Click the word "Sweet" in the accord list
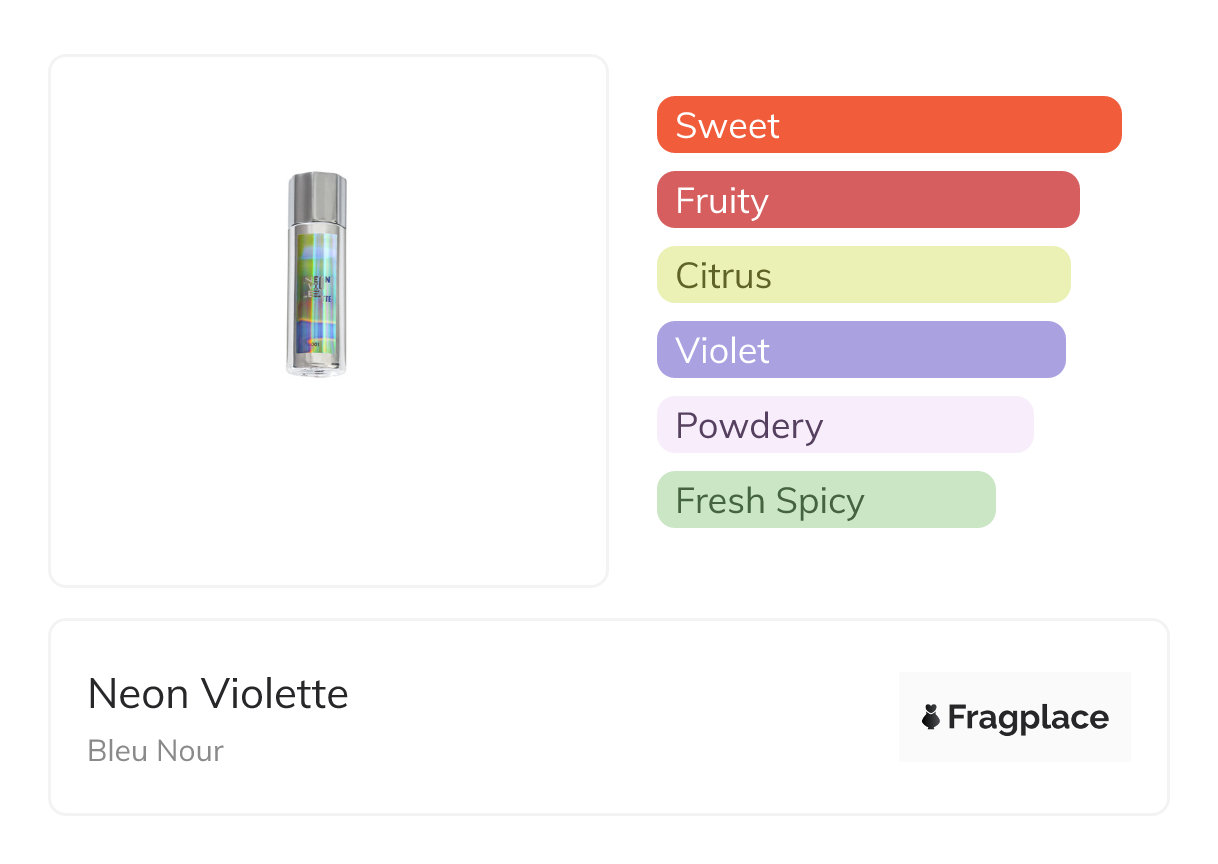The height and width of the screenshot is (864, 1218). 727,125
